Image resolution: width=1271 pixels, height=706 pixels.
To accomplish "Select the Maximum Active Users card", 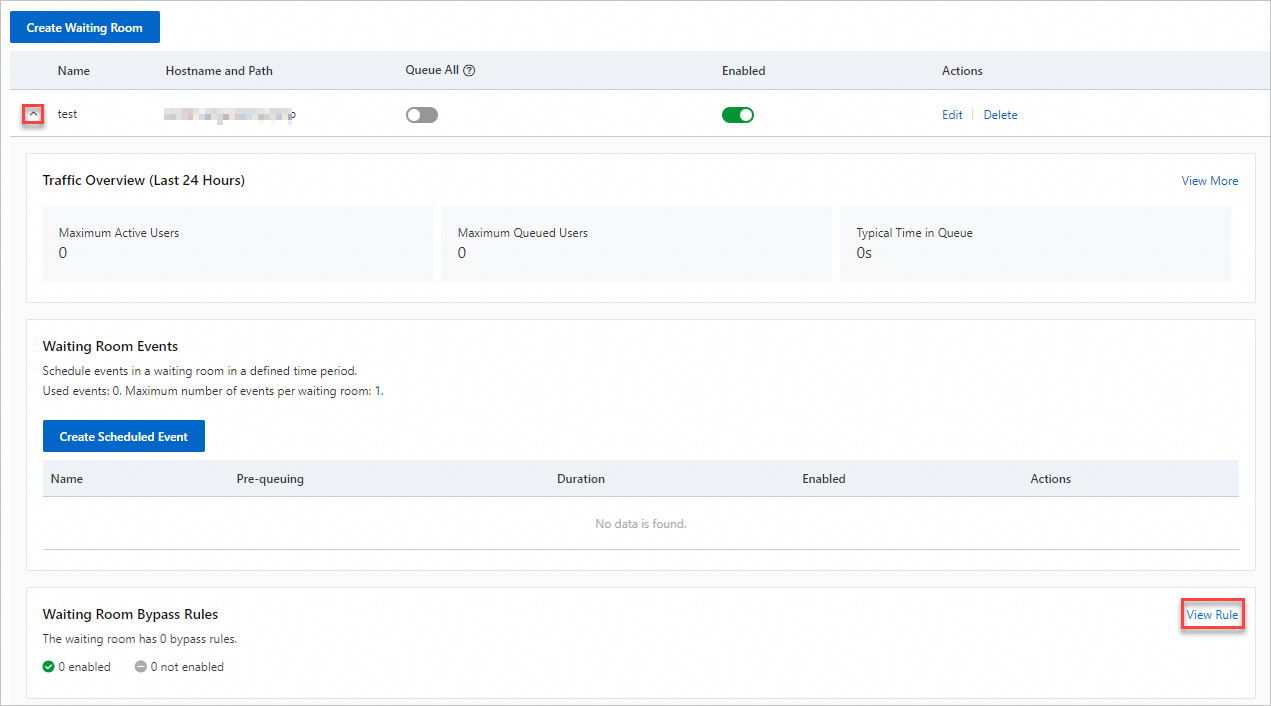I will [x=237, y=244].
